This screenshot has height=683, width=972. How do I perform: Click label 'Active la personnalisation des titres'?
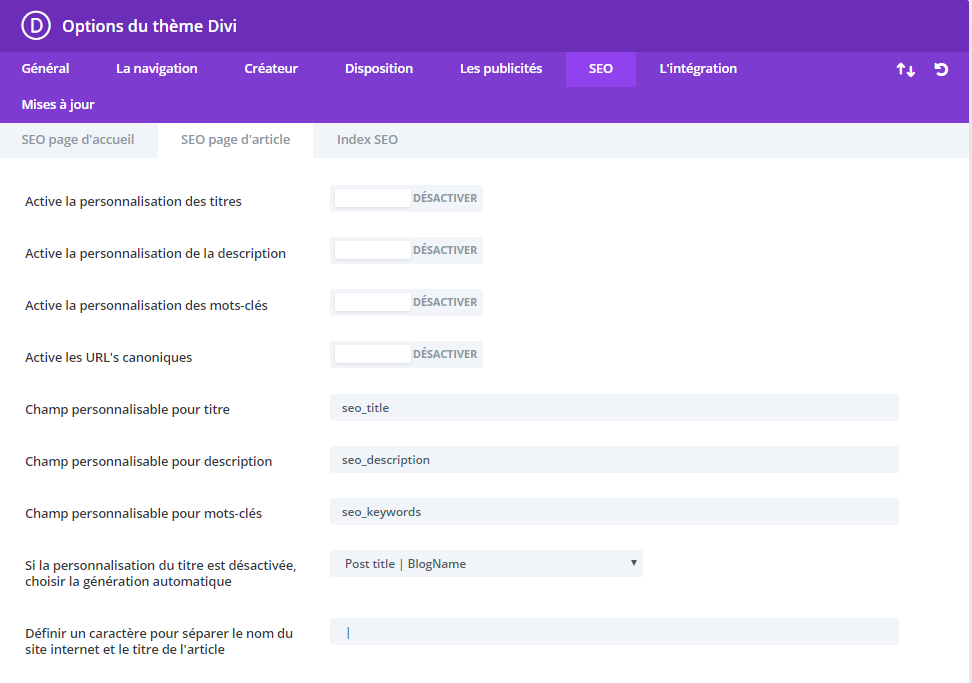pyautogui.click(x=133, y=201)
